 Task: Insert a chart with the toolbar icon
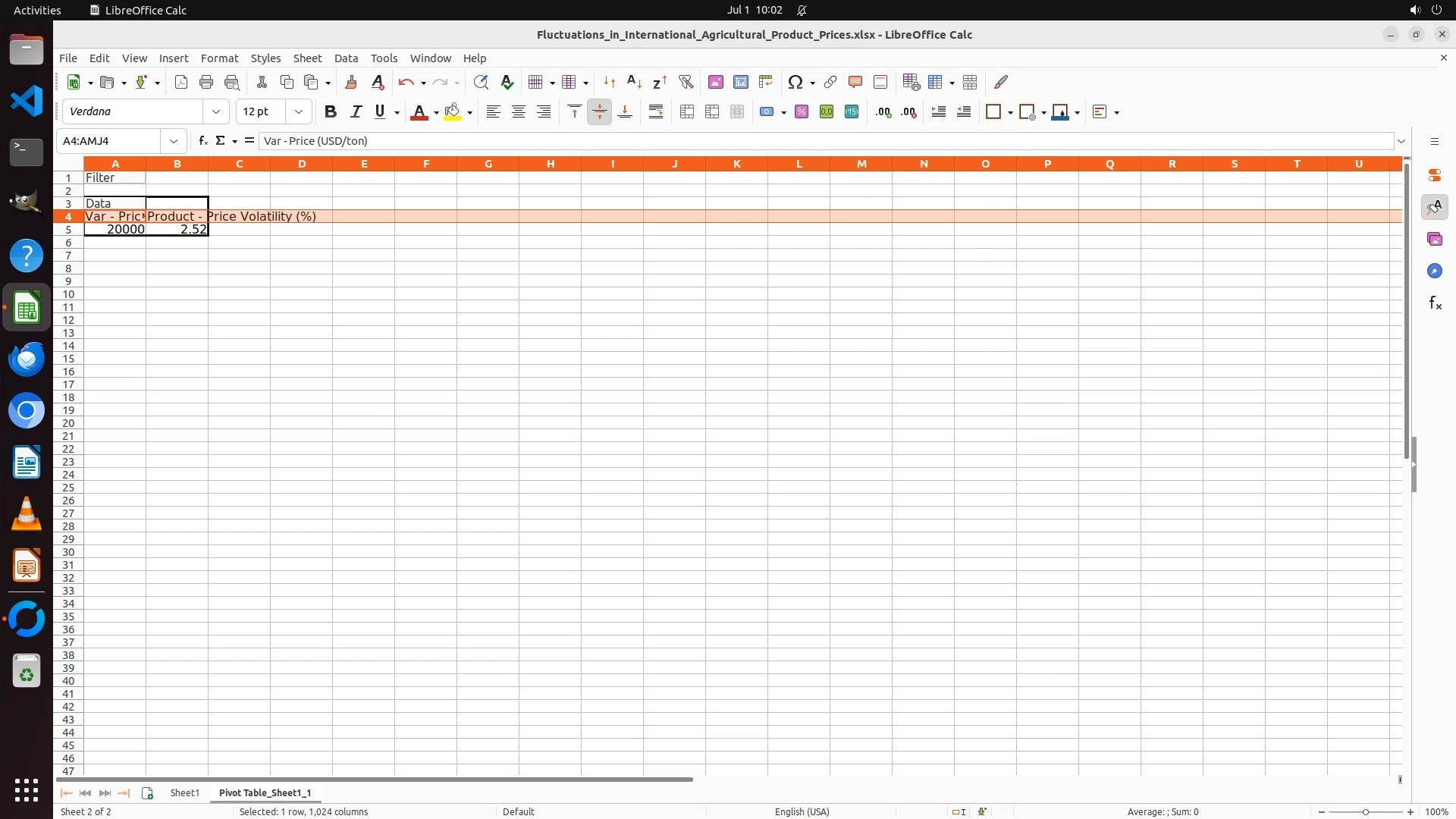[741, 82]
